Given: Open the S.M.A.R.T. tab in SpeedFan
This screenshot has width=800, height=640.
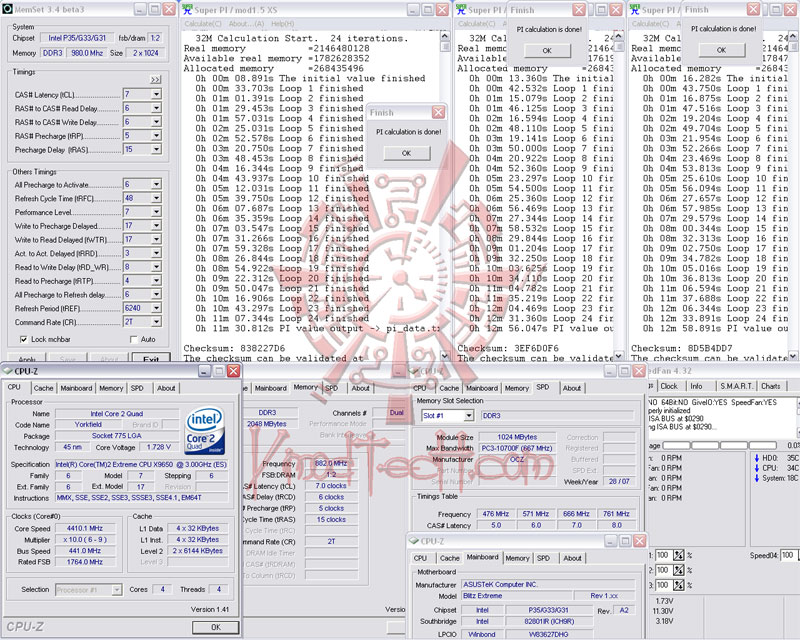Looking at the screenshot, I should coord(736,386).
